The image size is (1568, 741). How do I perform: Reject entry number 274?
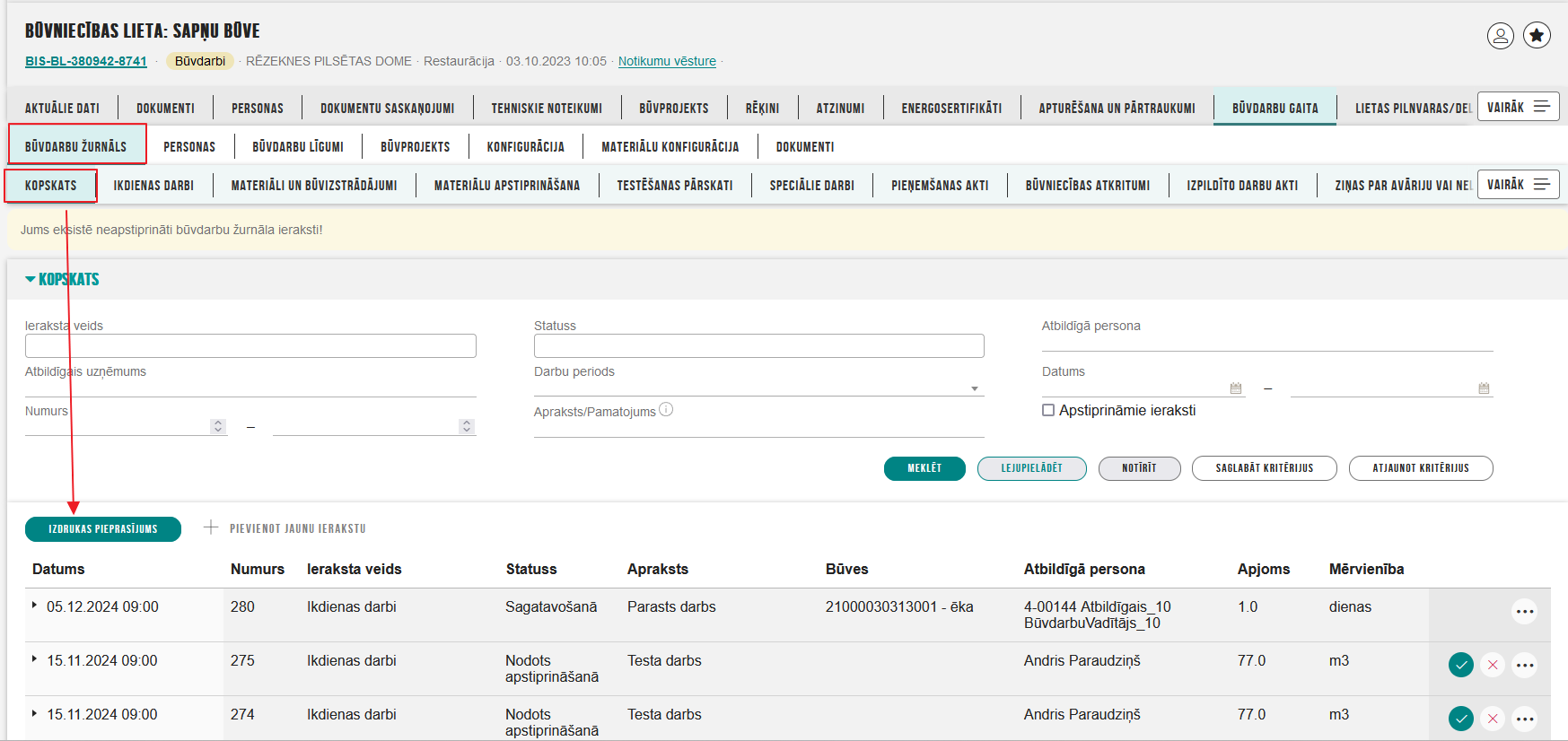1493,719
